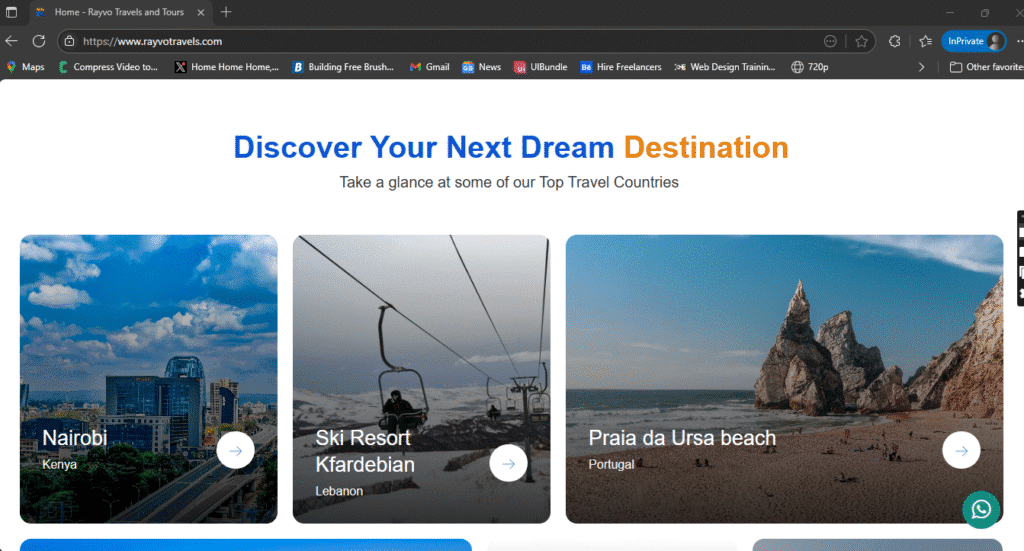Expand the favorites bar overflow chevron

[921, 67]
